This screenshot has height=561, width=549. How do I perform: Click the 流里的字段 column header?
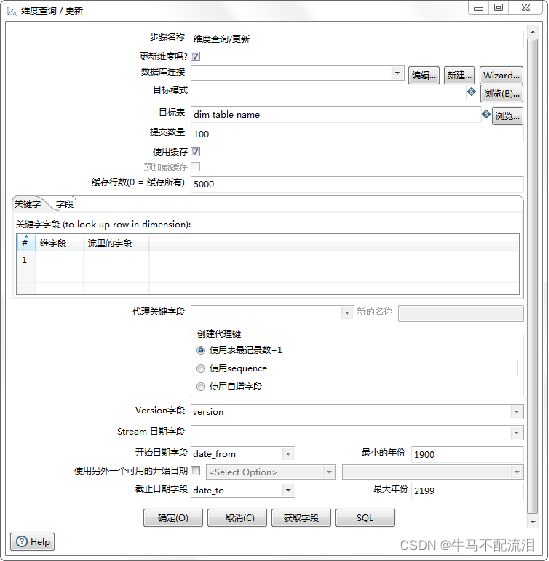(116, 243)
